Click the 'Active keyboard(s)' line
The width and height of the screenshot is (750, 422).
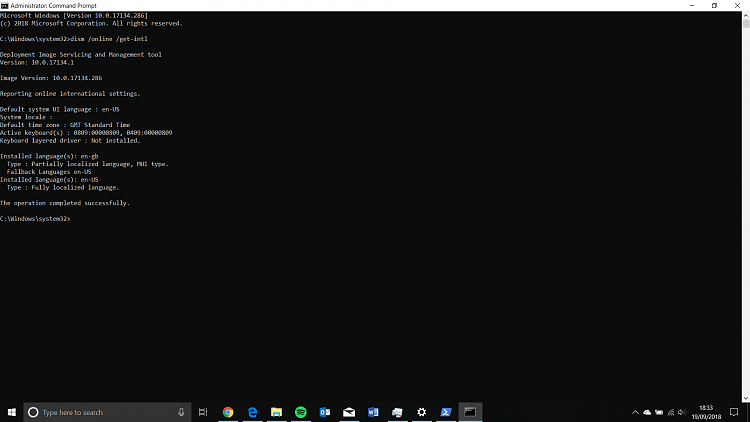pos(86,133)
